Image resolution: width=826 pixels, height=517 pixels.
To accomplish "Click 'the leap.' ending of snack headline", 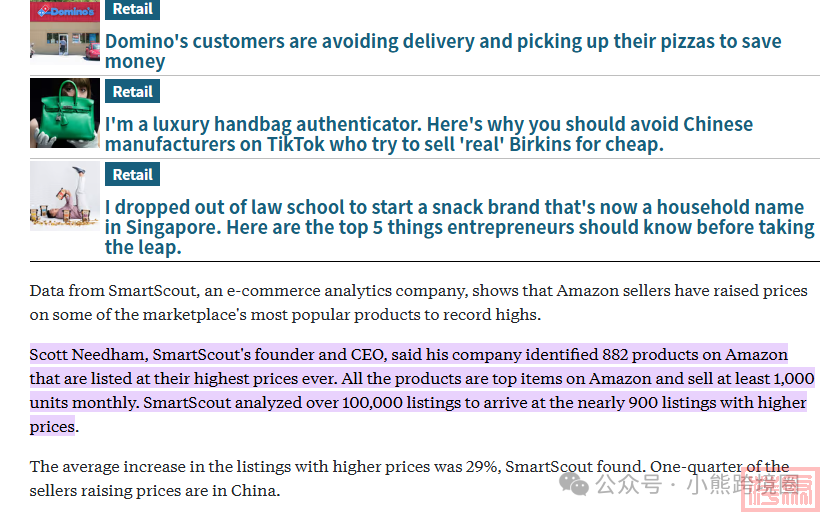I will tap(143, 247).
